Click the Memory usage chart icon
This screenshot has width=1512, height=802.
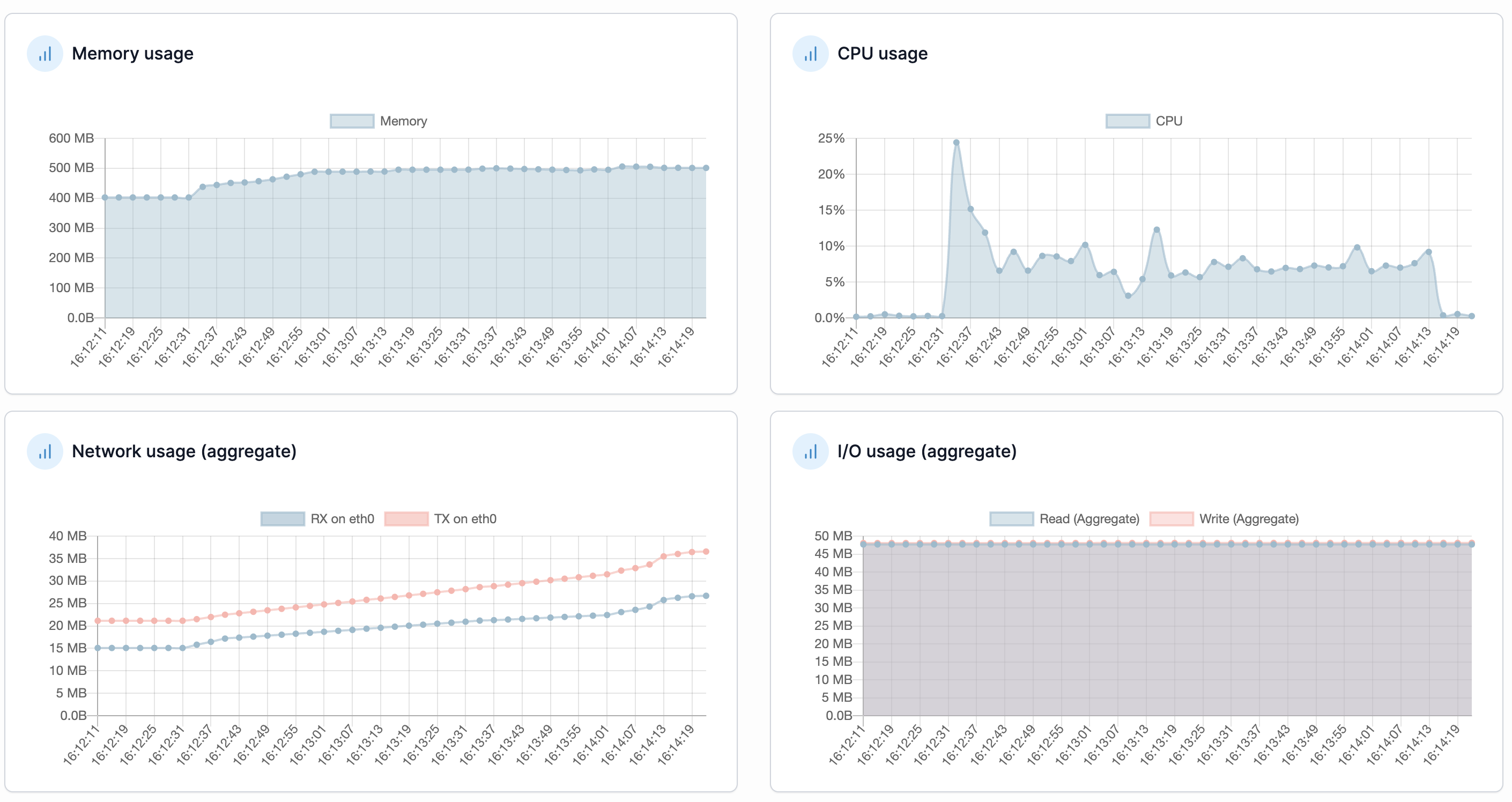45,54
